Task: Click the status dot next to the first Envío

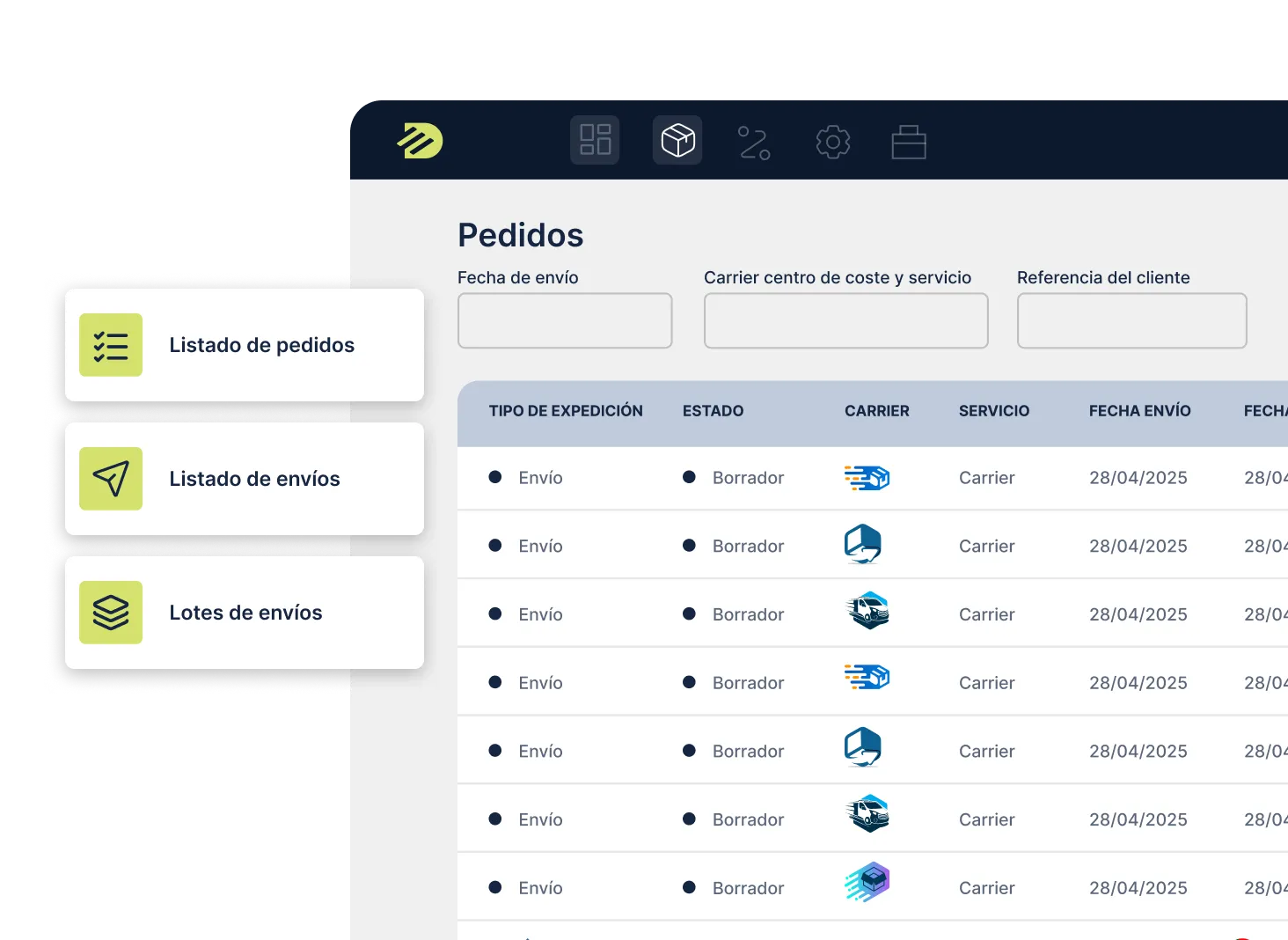Action: pyautogui.click(x=497, y=478)
